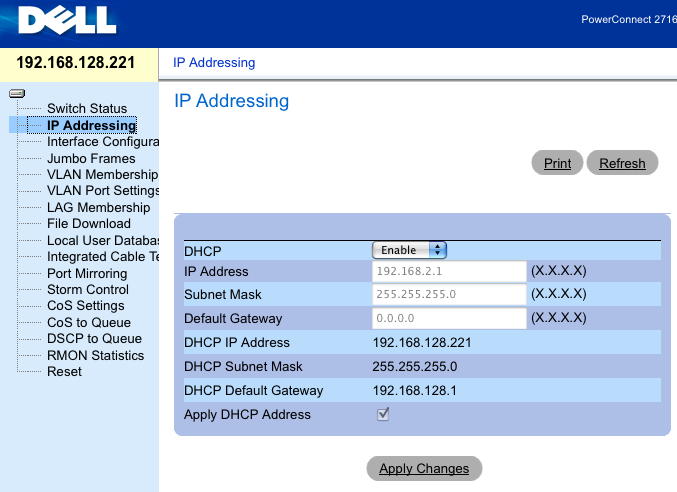Click IP Addressing breadcrumb link
This screenshot has width=677, height=492.
[214, 63]
